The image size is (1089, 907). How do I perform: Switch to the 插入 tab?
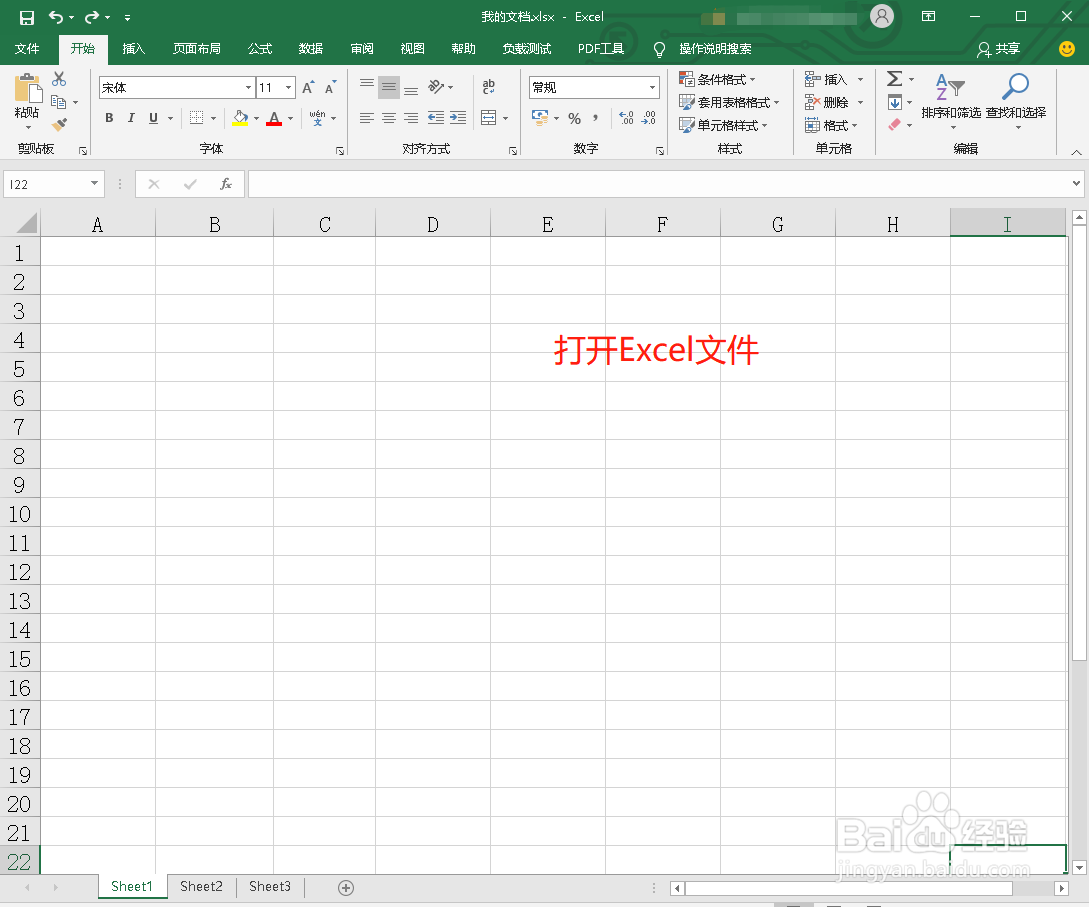point(133,49)
